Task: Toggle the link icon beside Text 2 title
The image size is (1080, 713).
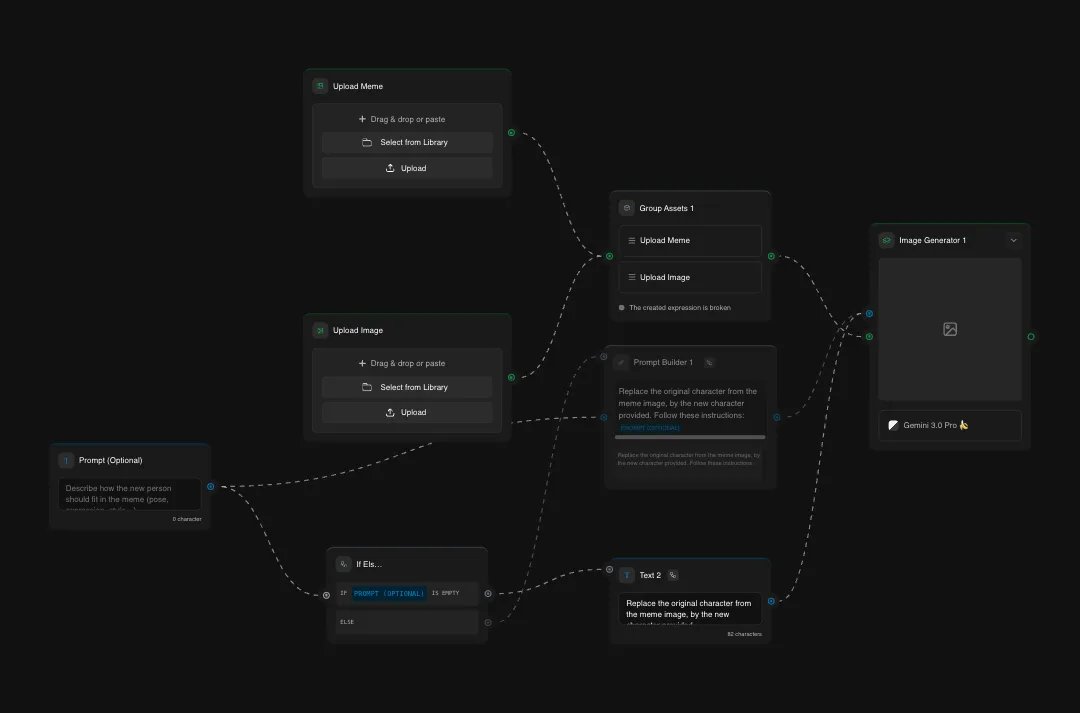Action: [672, 575]
